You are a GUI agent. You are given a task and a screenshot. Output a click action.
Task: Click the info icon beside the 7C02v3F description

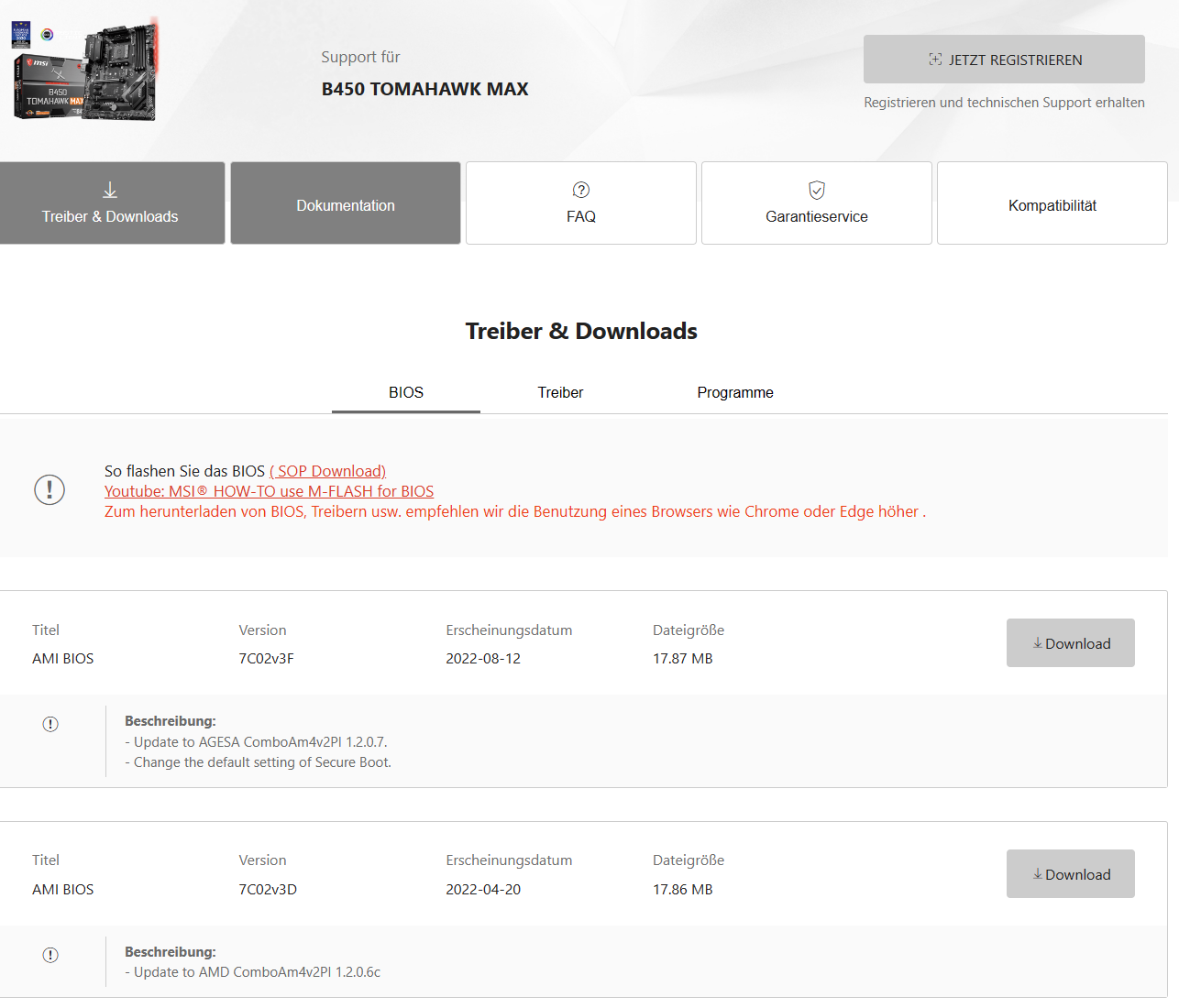coord(50,724)
